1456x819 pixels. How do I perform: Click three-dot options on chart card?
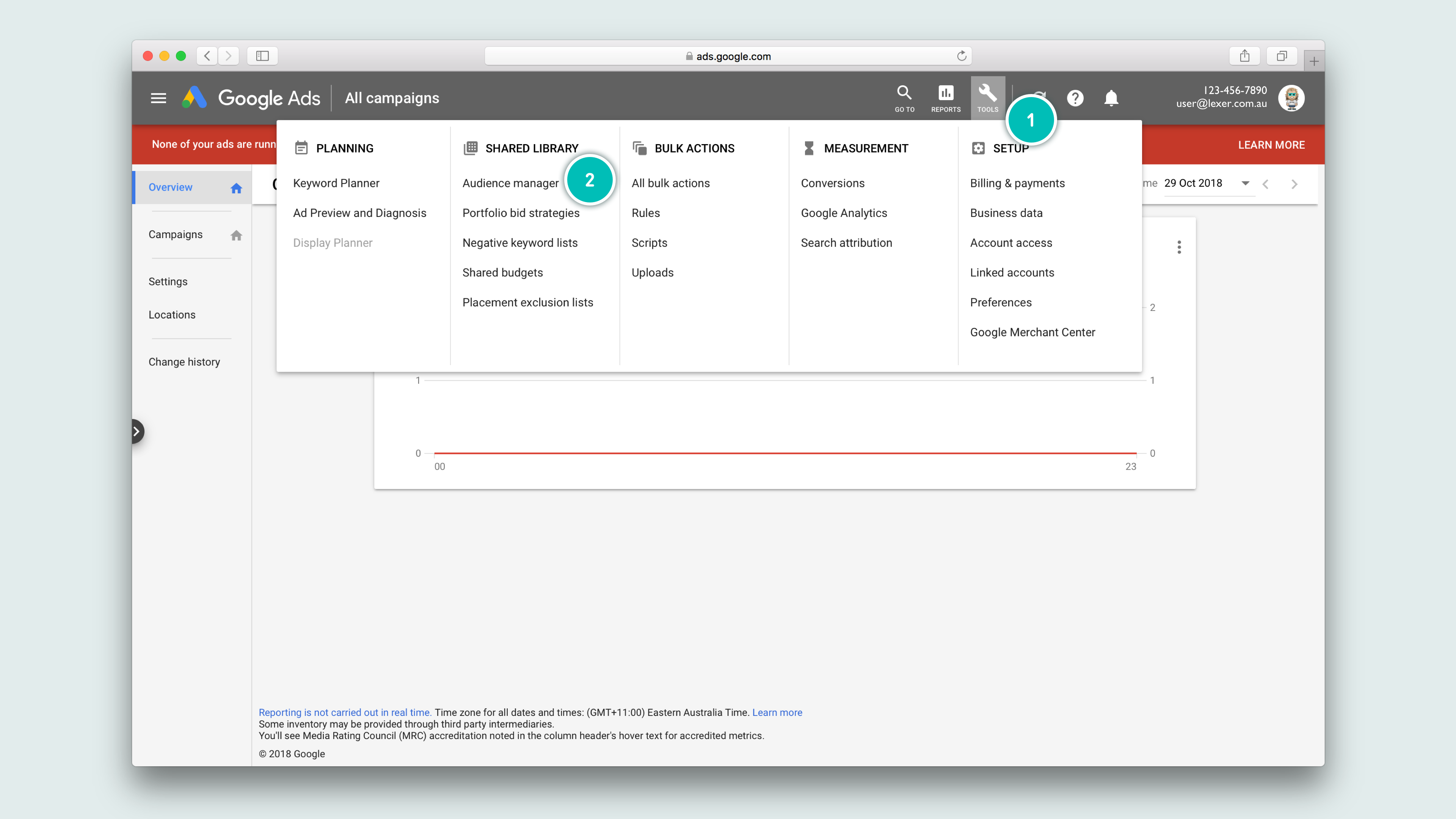coord(1179,247)
